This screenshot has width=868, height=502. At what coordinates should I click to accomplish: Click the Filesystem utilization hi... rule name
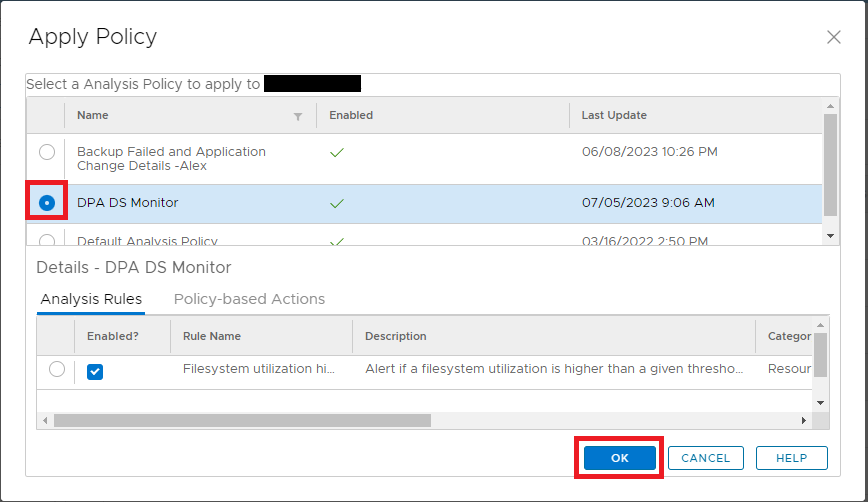click(259, 369)
